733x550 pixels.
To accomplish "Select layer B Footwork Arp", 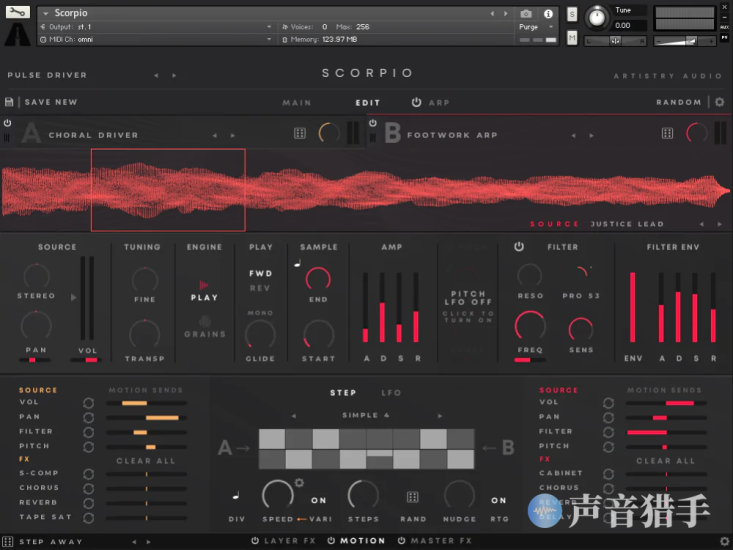I will 452,135.
